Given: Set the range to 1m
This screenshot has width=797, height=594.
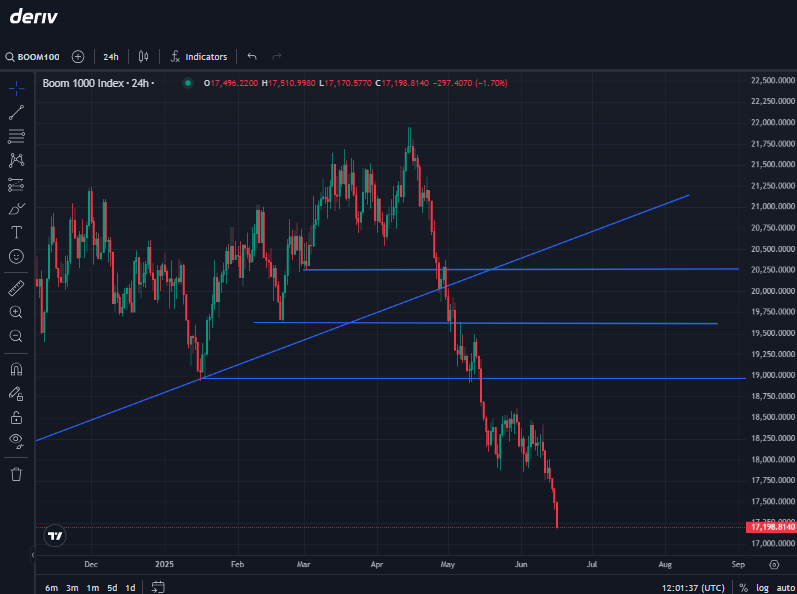Looking at the screenshot, I should pyautogui.click(x=93, y=587).
